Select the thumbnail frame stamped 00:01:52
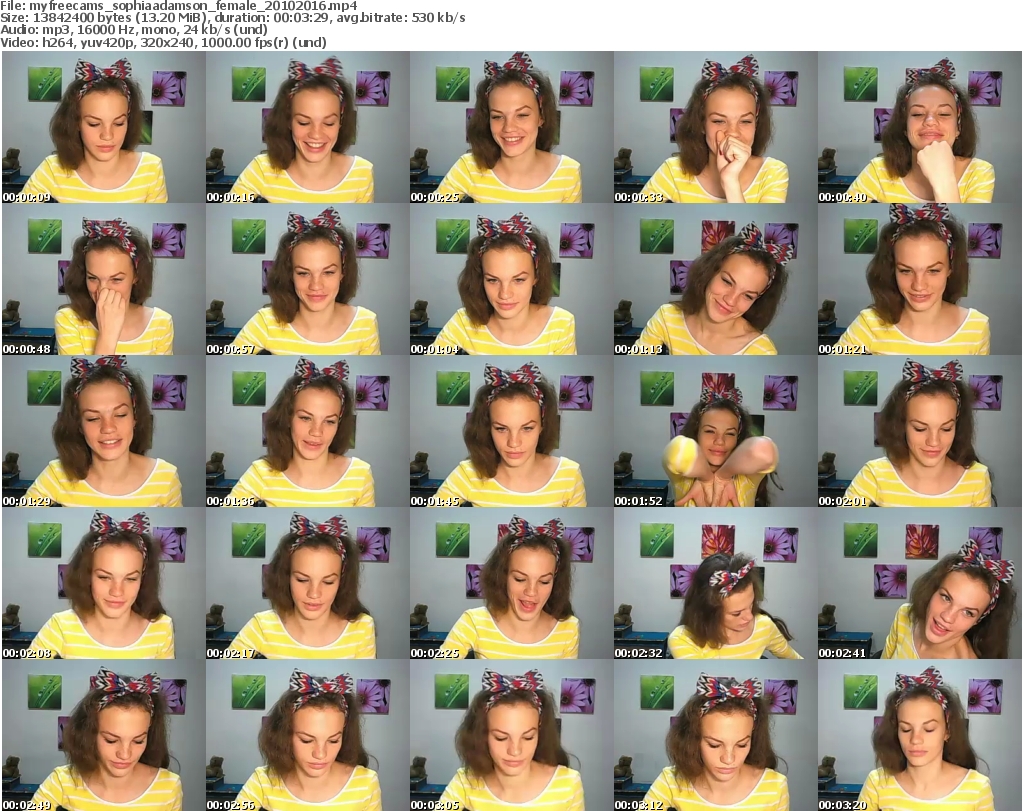The image size is (1024, 811). (715, 432)
